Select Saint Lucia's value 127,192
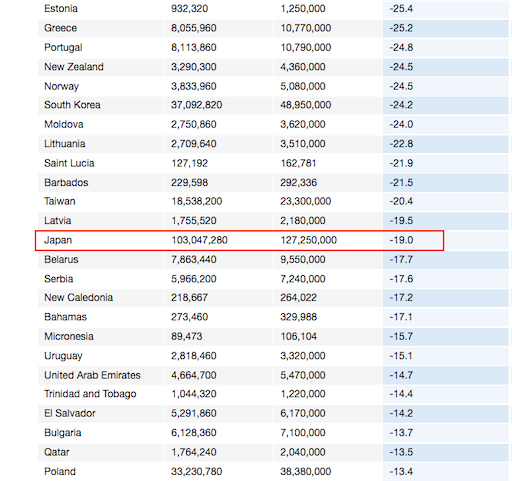The image size is (512, 481). click(189, 163)
